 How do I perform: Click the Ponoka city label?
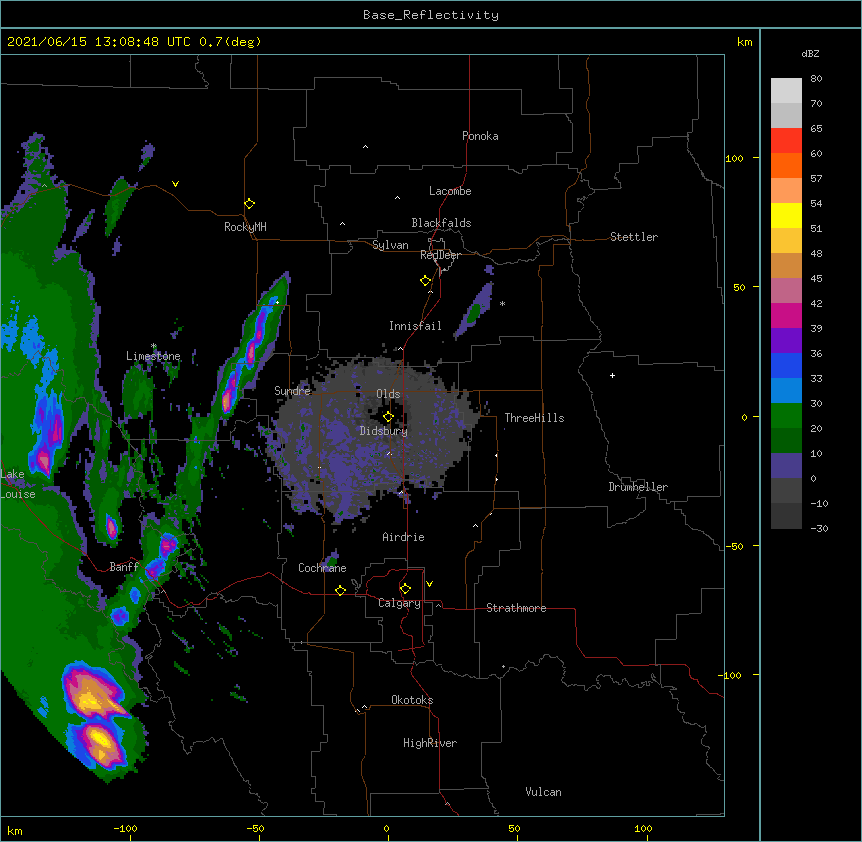[480, 136]
